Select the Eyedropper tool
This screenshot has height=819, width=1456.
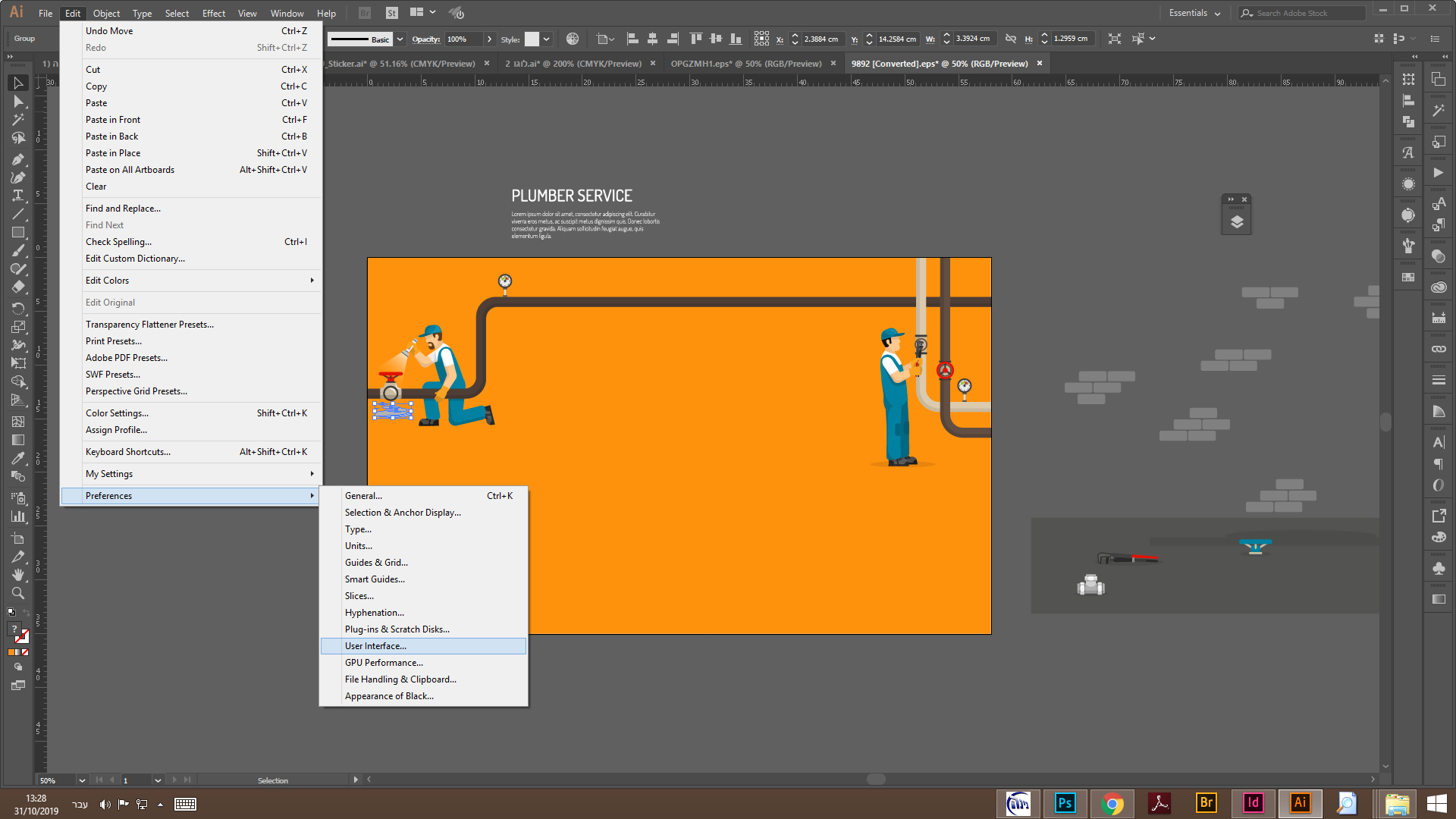(x=18, y=458)
